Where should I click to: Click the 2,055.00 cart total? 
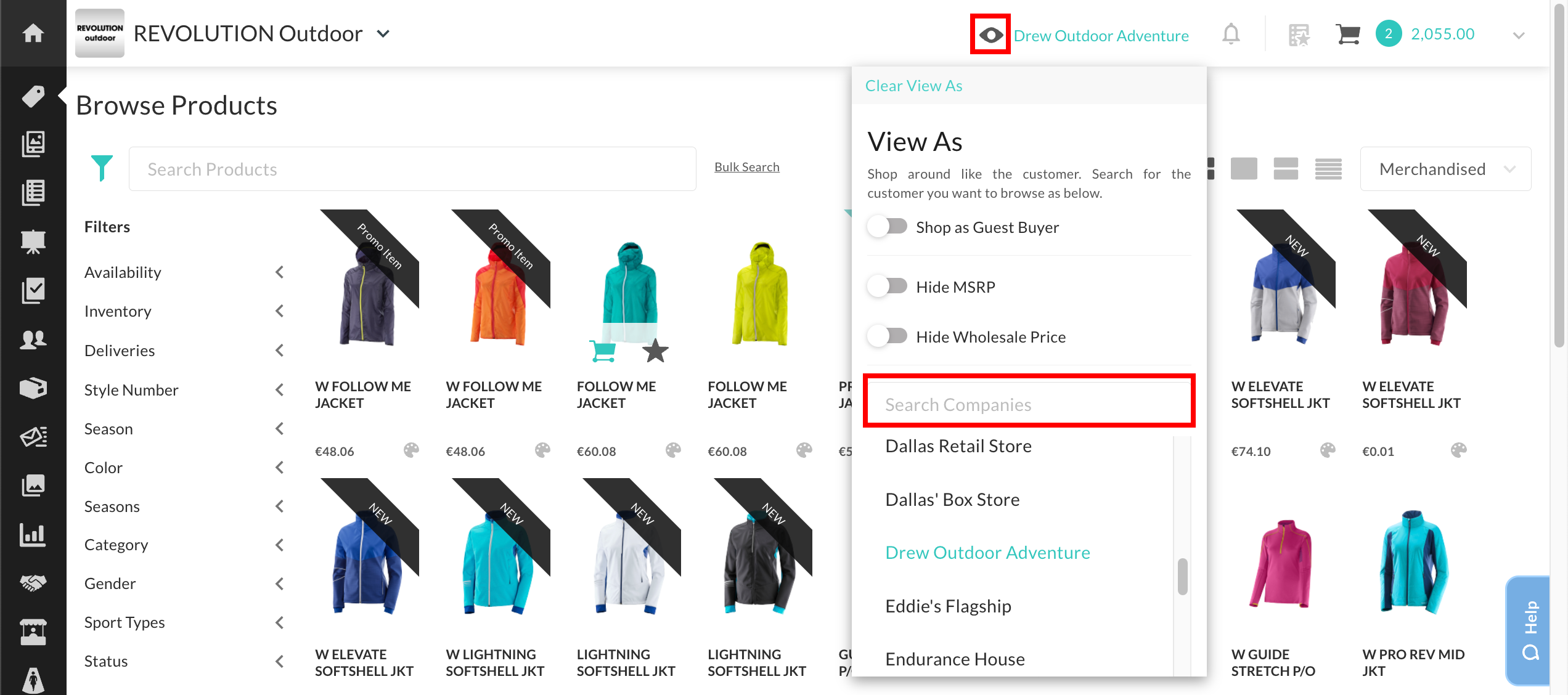point(1442,34)
